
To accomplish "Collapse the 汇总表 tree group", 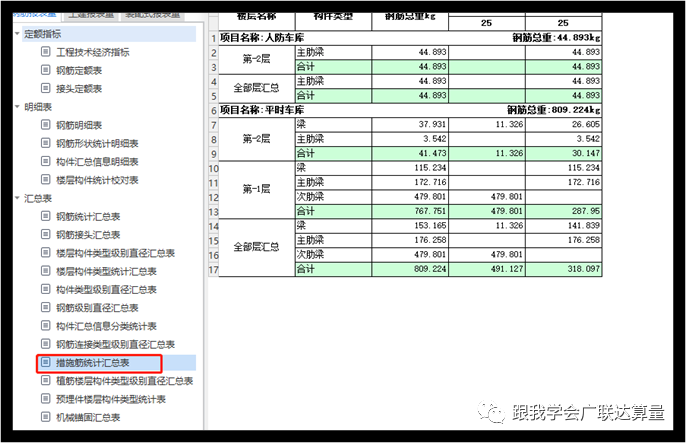I will click(17, 198).
